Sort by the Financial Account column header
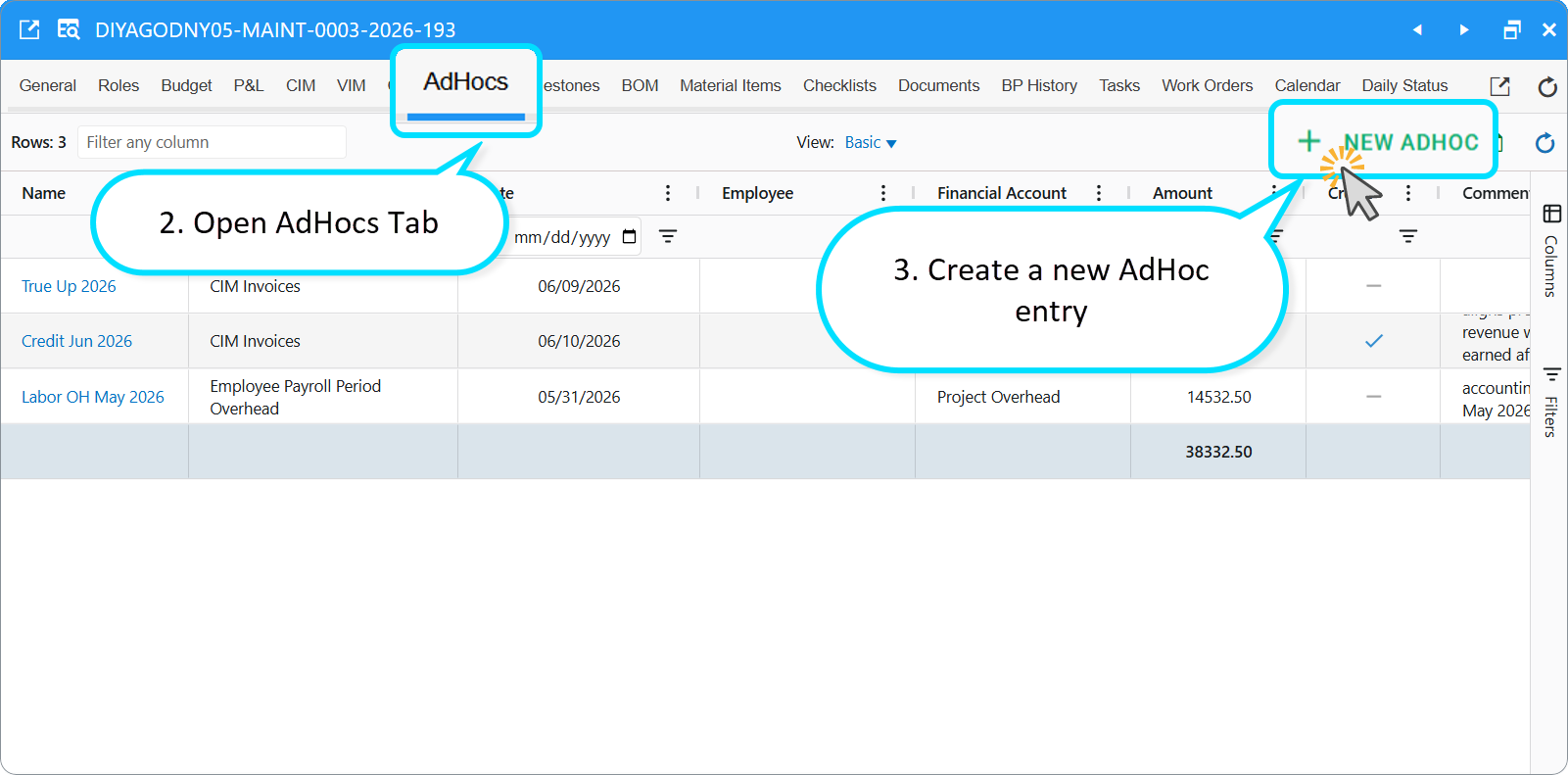The width and height of the screenshot is (1568, 775). 1002,193
